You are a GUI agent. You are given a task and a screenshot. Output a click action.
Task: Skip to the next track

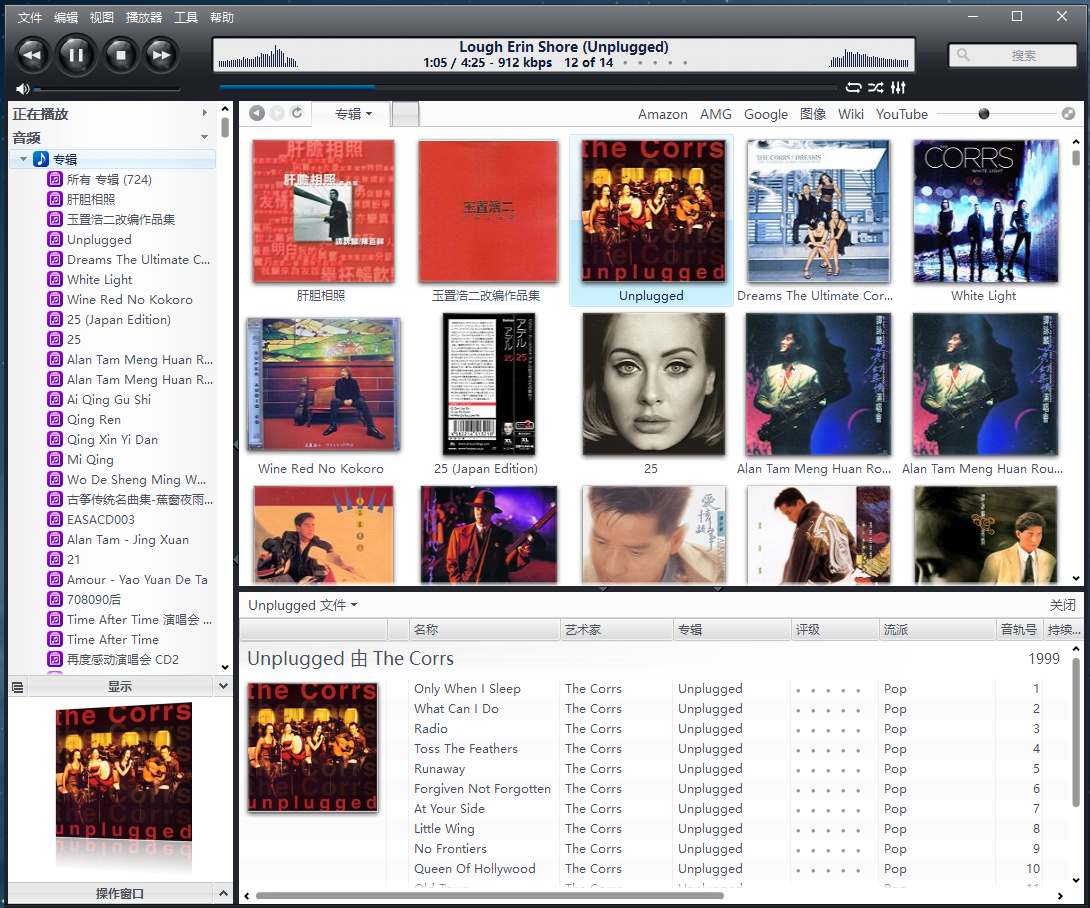(161, 55)
